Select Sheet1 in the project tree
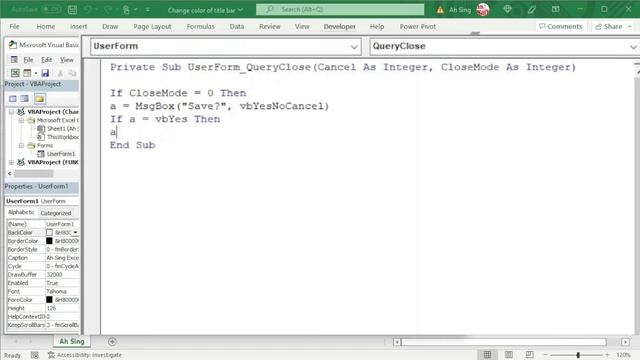 click(62, 129)
